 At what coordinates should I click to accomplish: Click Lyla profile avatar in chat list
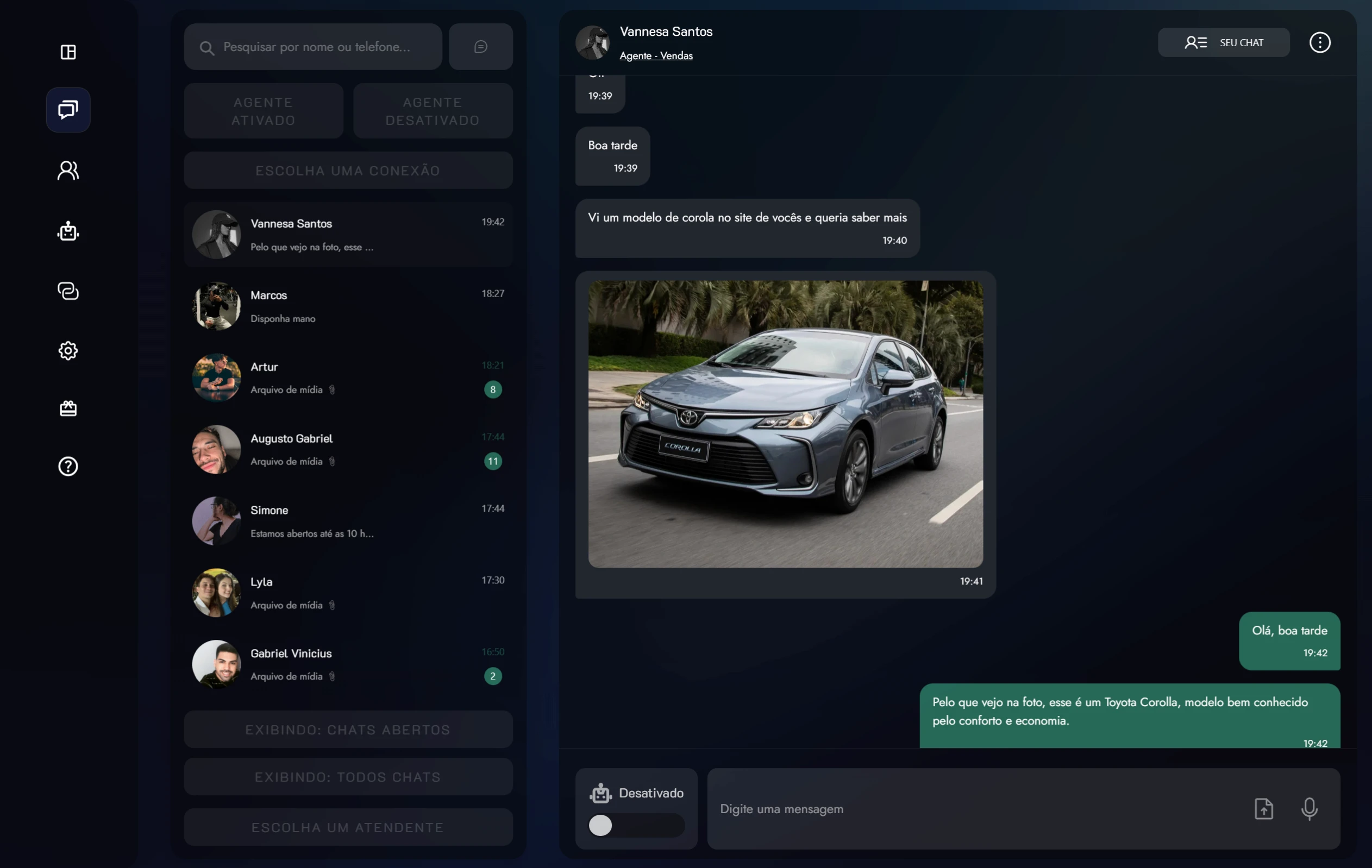tap(216, 592)
